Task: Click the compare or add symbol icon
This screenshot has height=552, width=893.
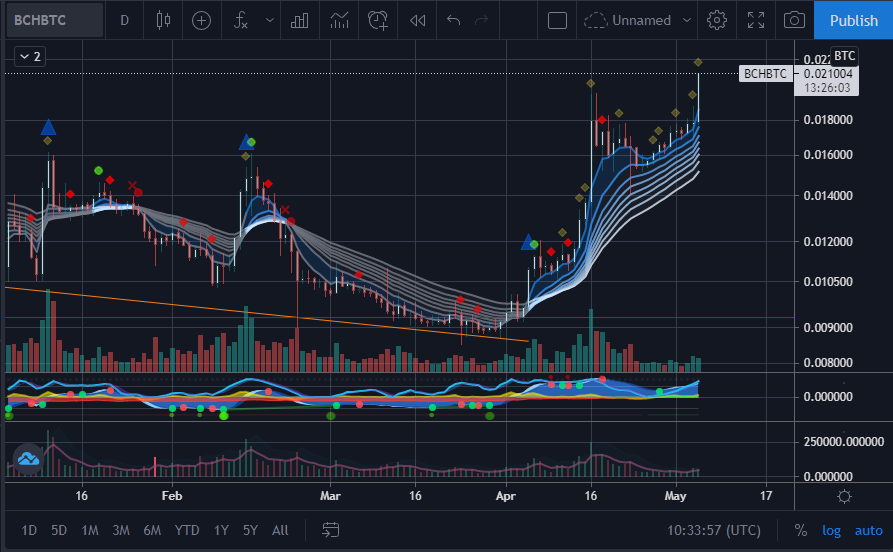Action: coord(201,21)
